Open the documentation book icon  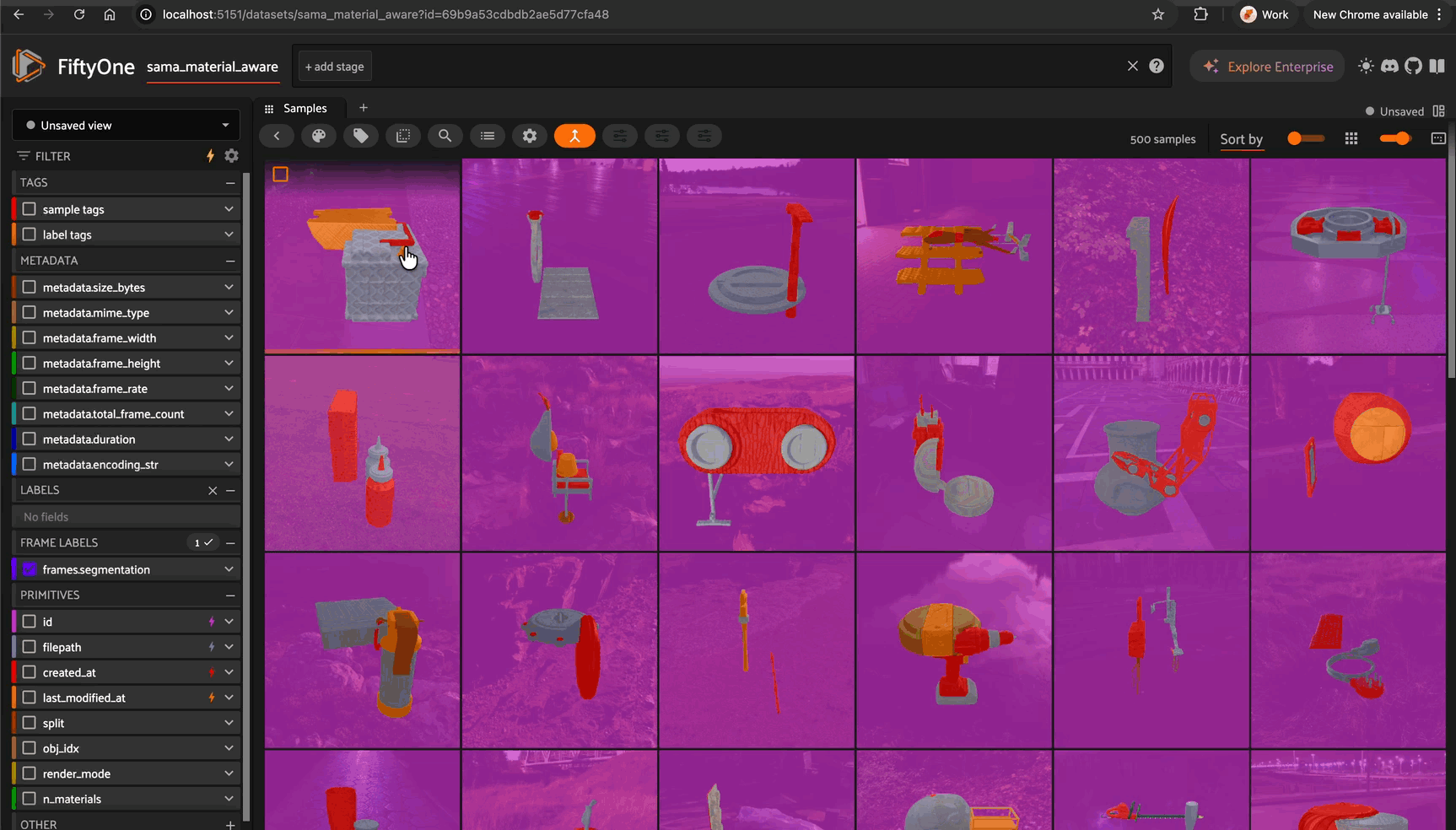(x=1437, y=66)
